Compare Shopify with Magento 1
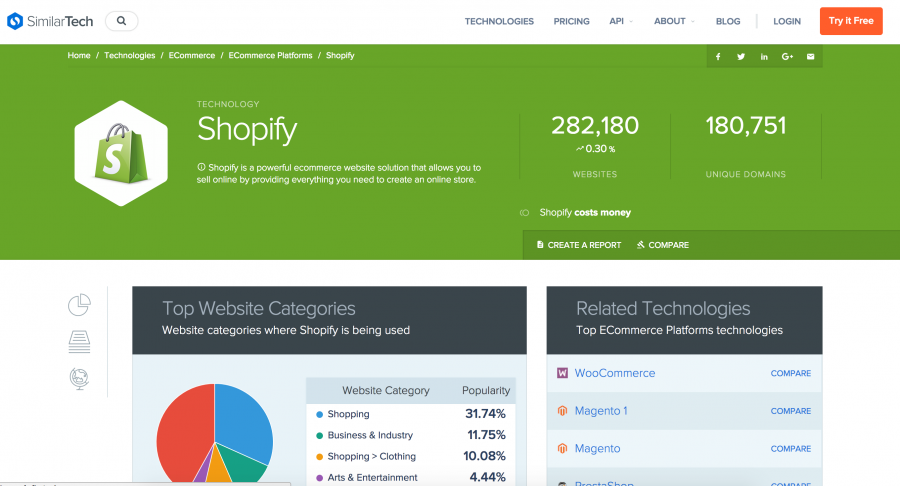 click(x=790, y=411)
